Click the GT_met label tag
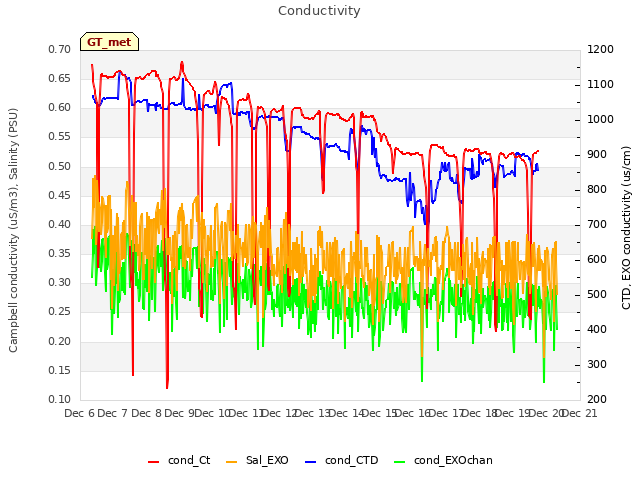This screenshot has width=640, height=480. click(109, 42)
